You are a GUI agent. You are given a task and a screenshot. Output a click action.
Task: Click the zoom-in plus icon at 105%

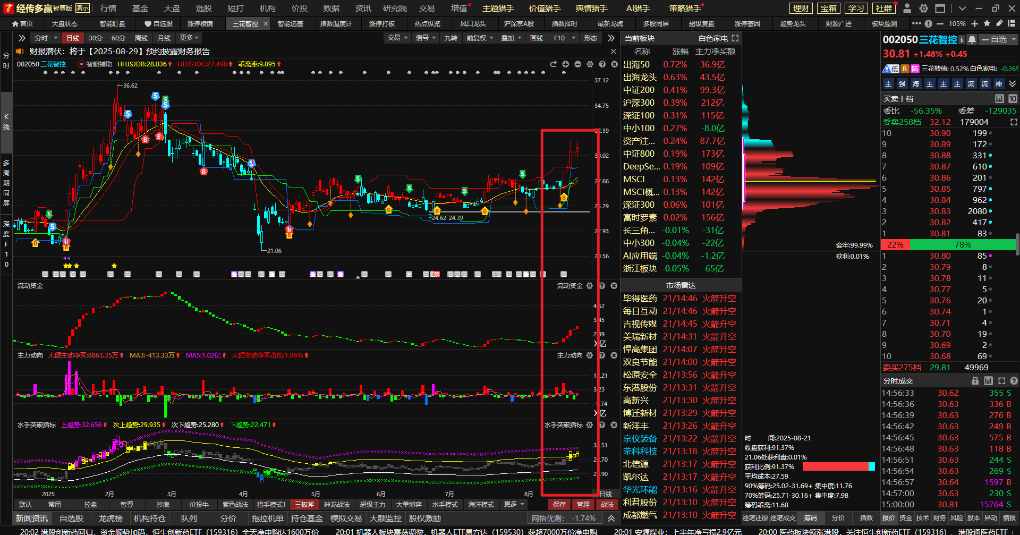tap(974, 23)
